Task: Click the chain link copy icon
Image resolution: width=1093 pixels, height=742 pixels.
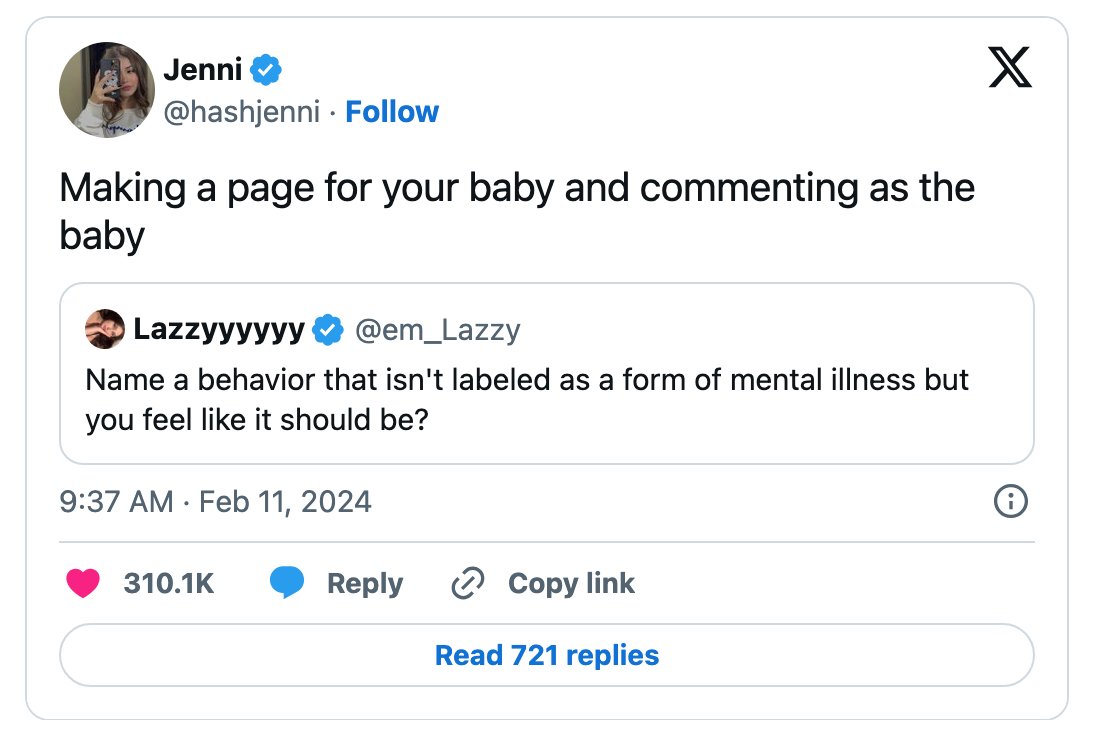Action: pyautogui.click(x=468, y=583)
